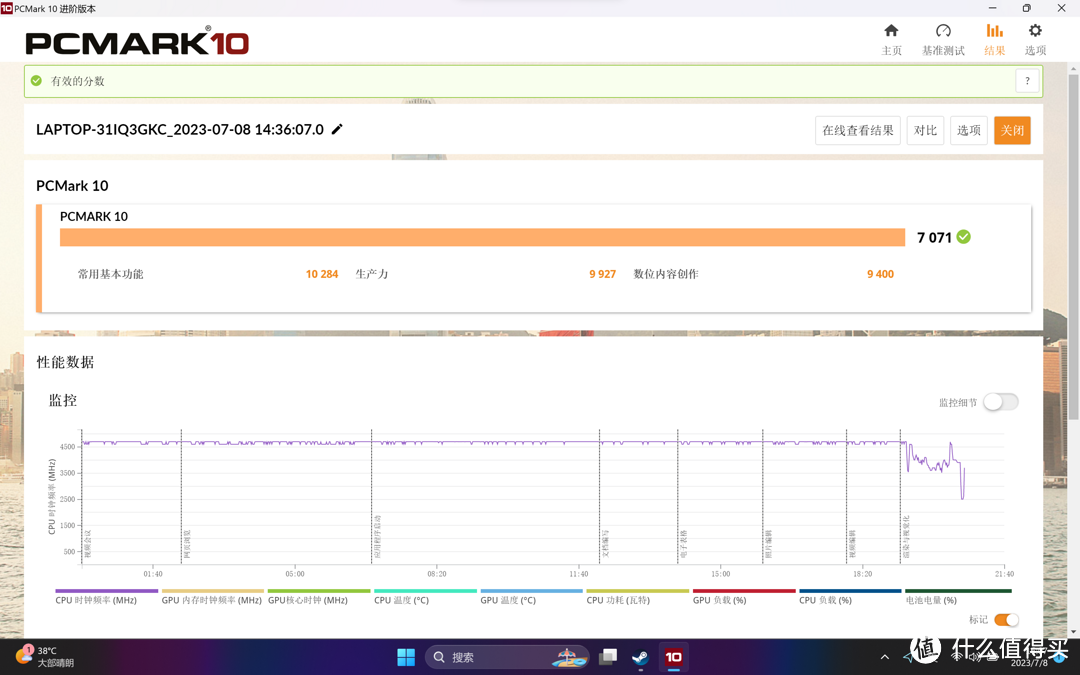Toggle GPU核心时钟 (MHz) legend
Viewport: 1080px width, 675px height.
click(x=319, y=596)
